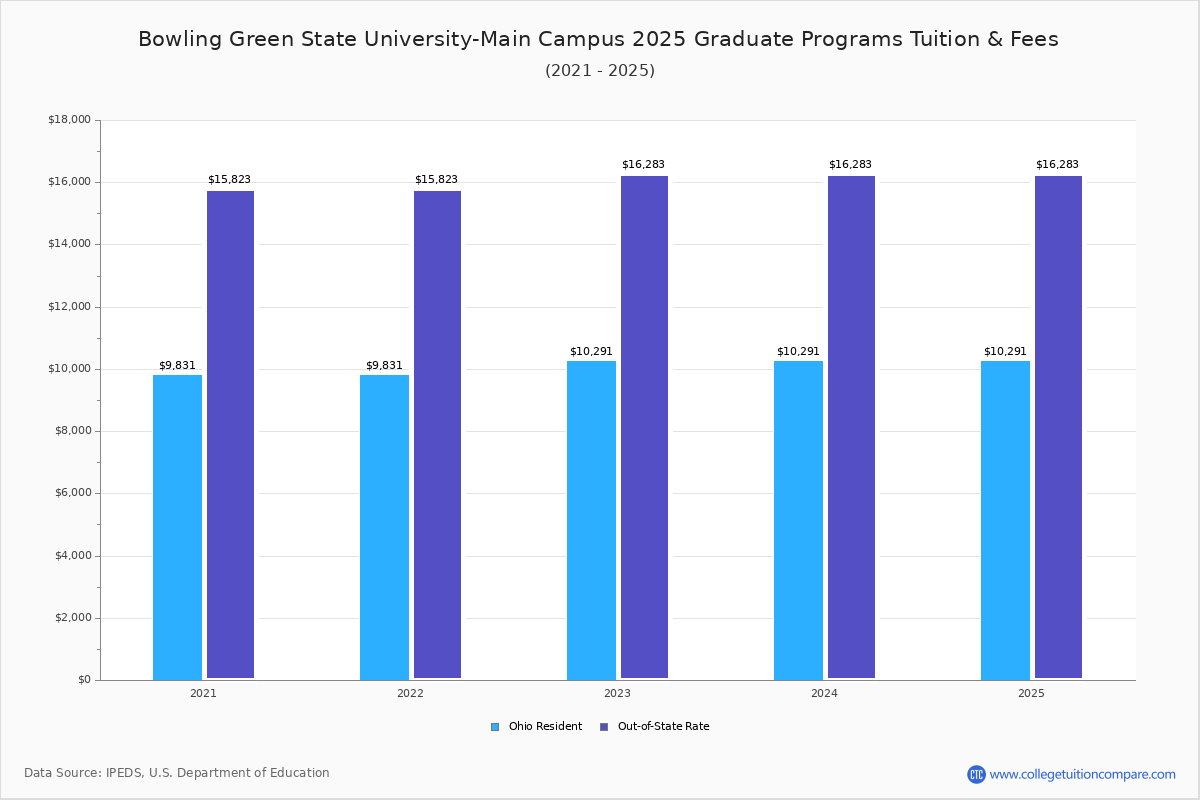This screenshot has width=1200, height=800.
Task: Click the 2022 Ohio Resident bar
Action: point(384,527)
